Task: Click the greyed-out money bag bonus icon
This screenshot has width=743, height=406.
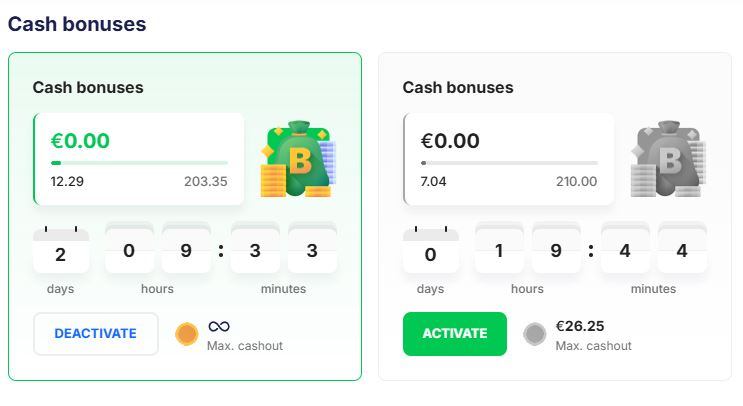Action: [x=668, y=159]
